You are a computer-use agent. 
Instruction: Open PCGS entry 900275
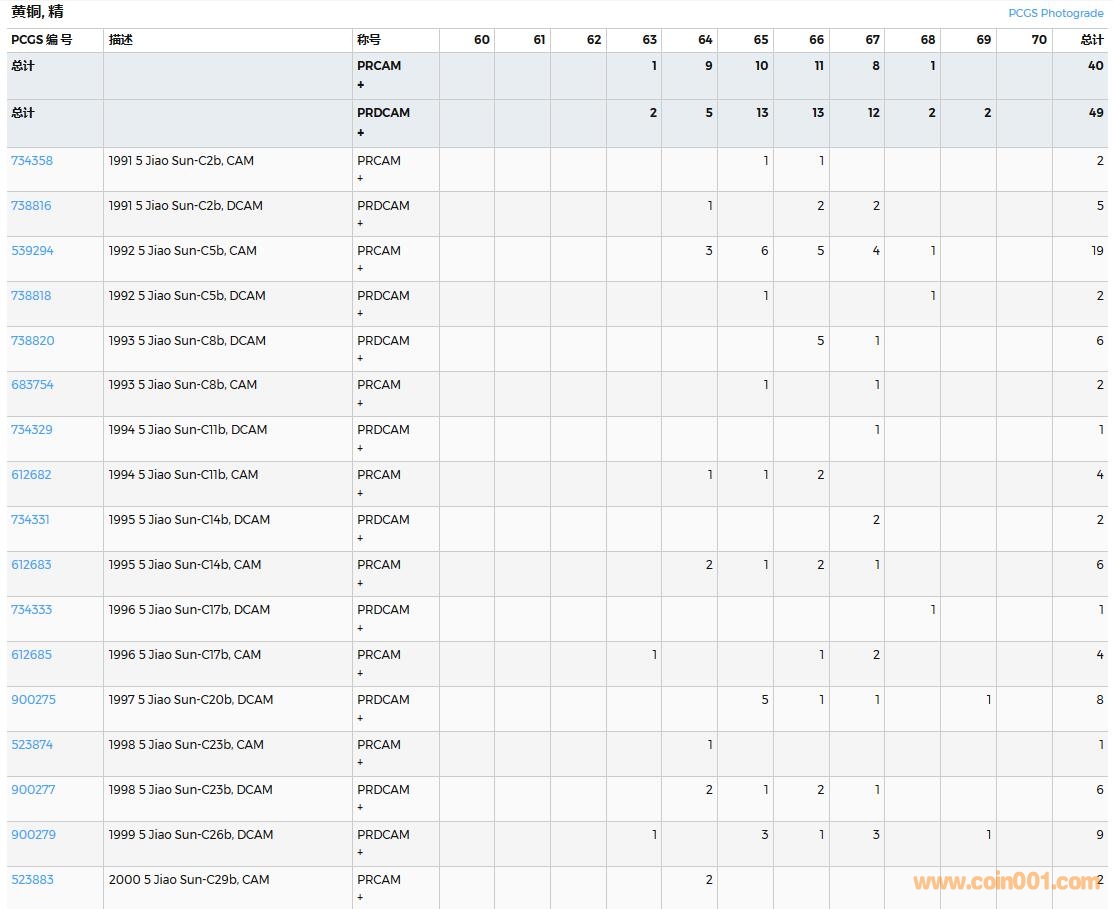[x=33, y=700]
